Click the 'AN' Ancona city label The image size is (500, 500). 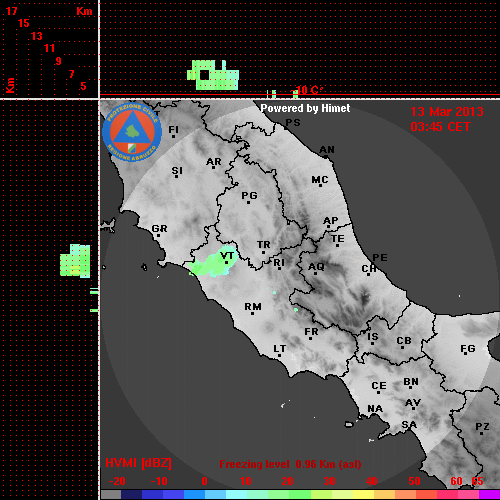(327, 150)
